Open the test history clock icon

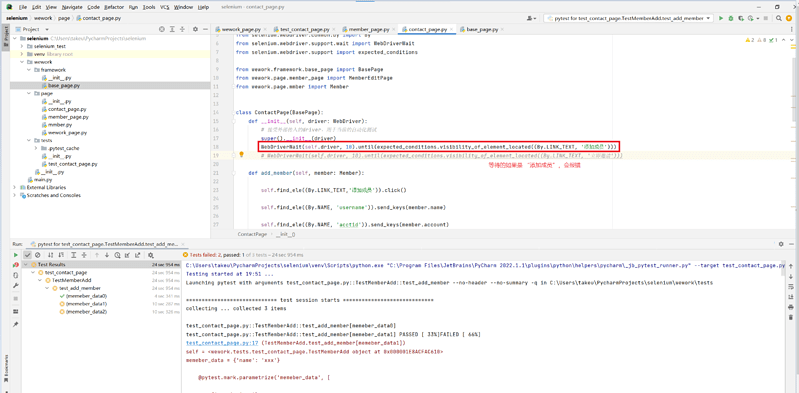[117, 255]
